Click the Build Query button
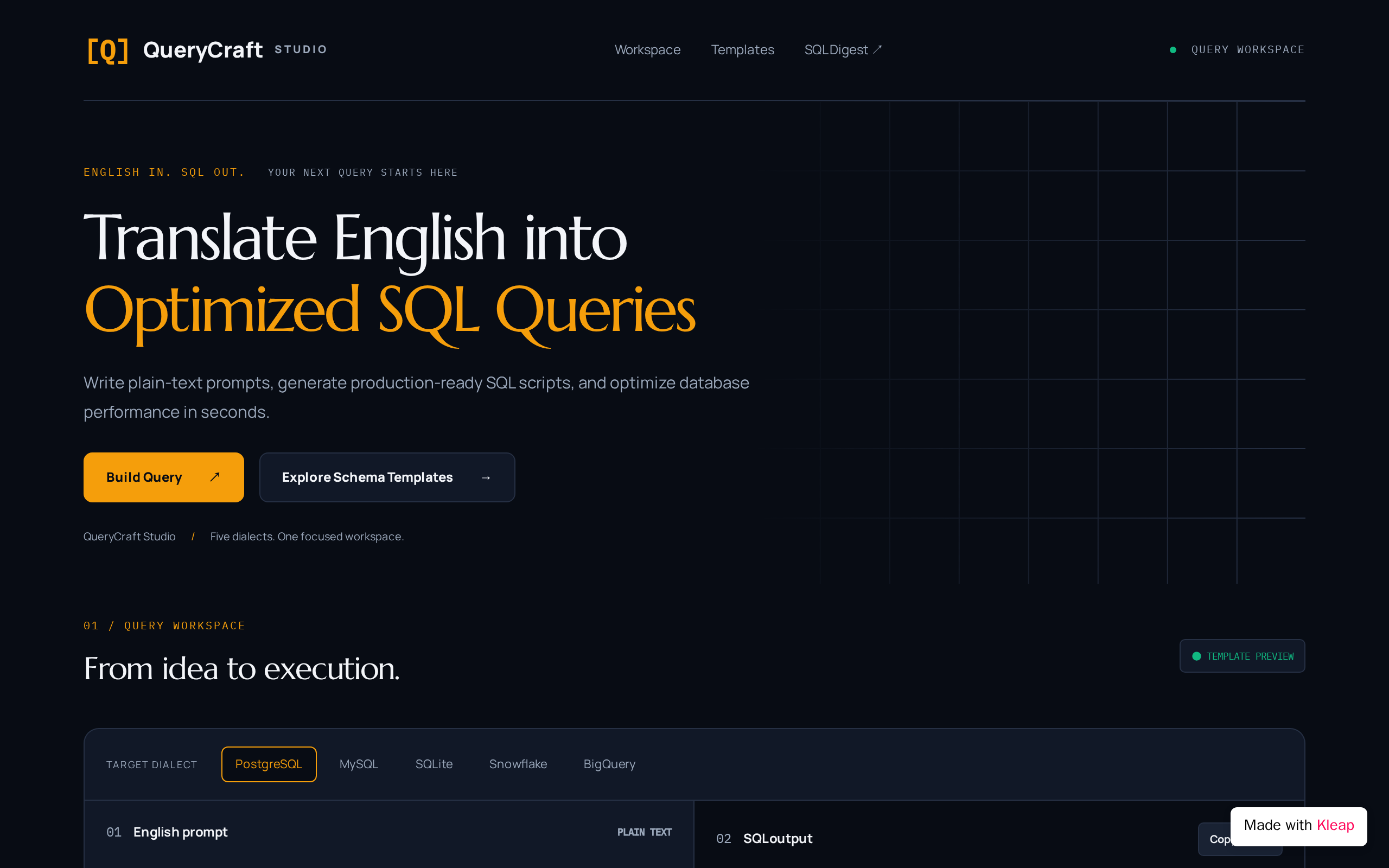1389x868 pixels. point(163,477)
